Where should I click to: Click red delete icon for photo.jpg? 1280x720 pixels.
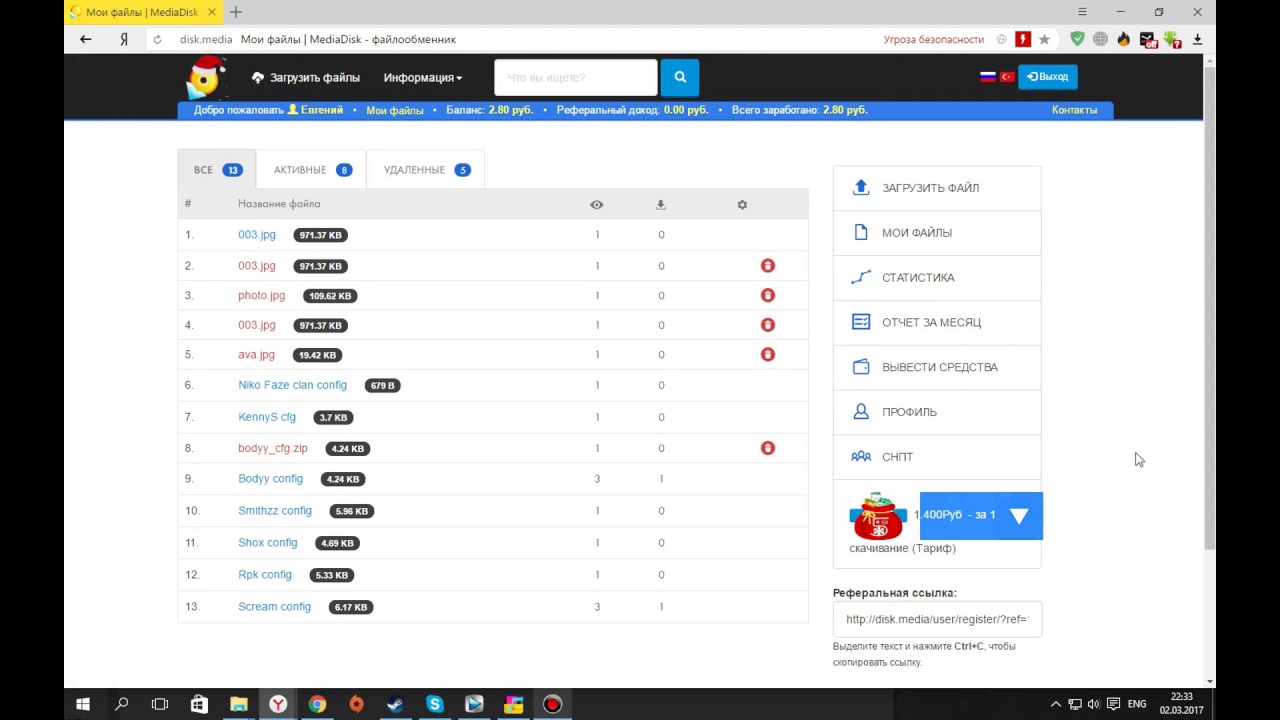(x=767, y=295)
